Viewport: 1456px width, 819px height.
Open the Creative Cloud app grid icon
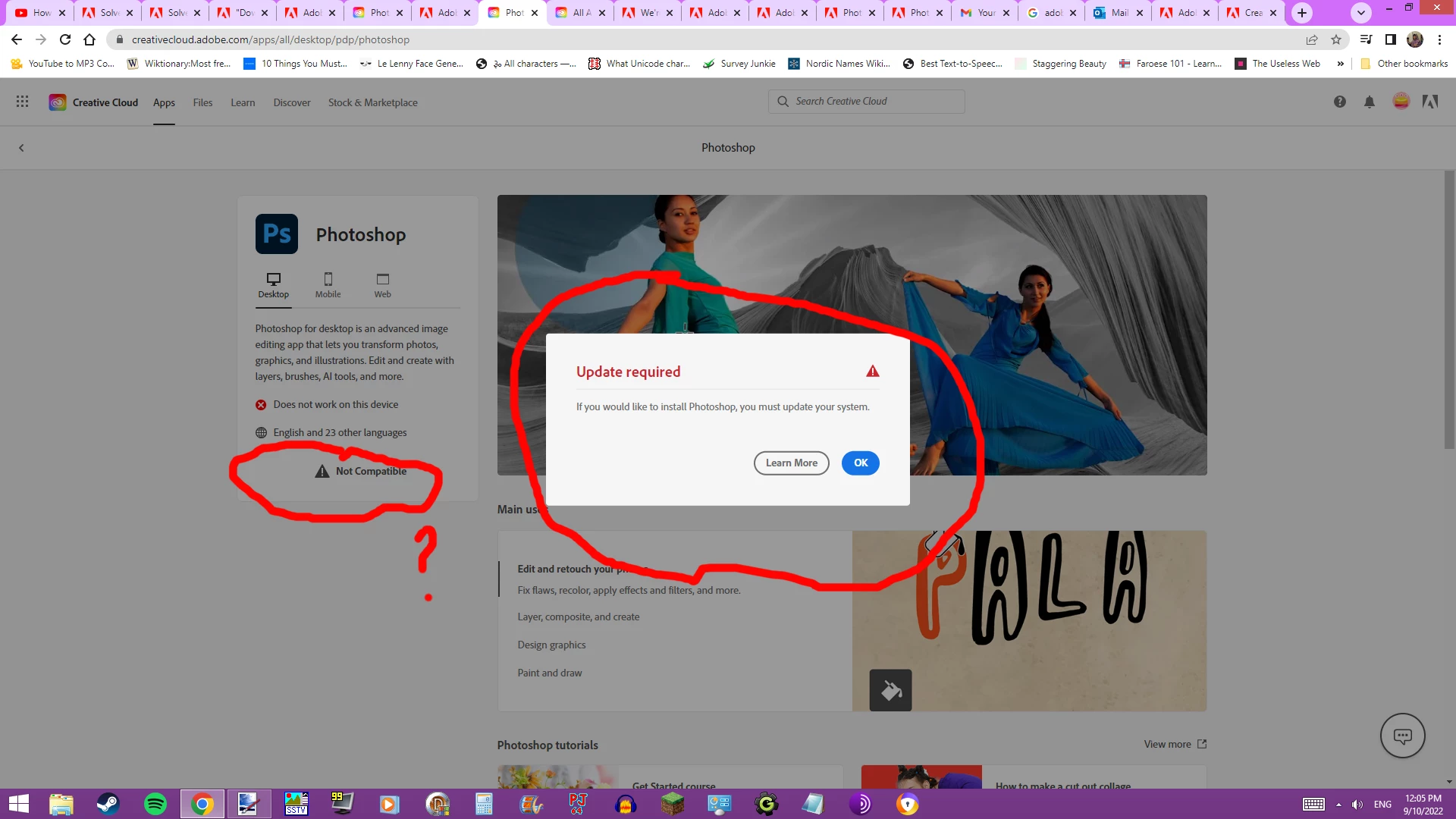tap(22, 102)
